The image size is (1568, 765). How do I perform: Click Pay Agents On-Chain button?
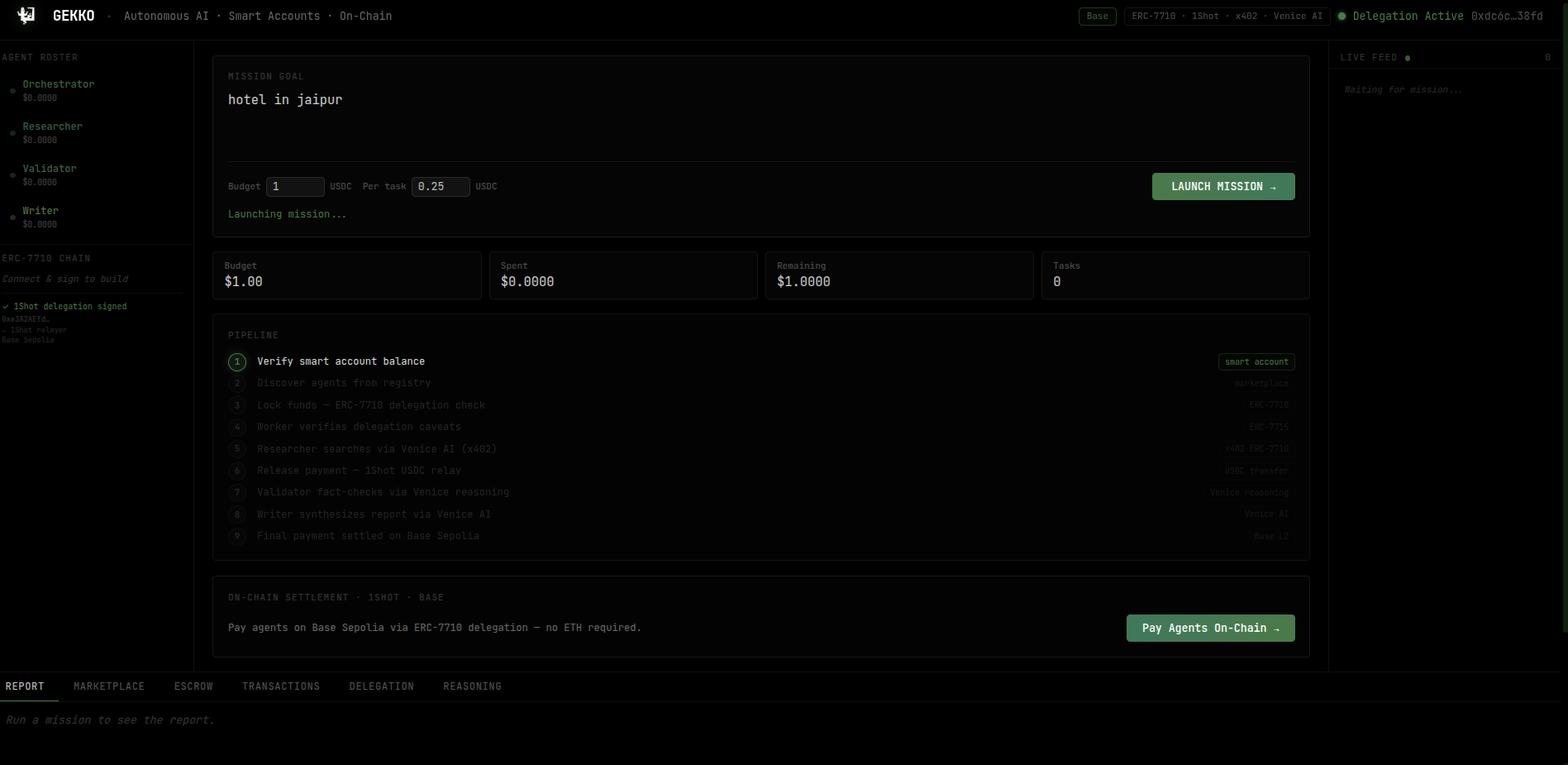tap(1211, 628)
